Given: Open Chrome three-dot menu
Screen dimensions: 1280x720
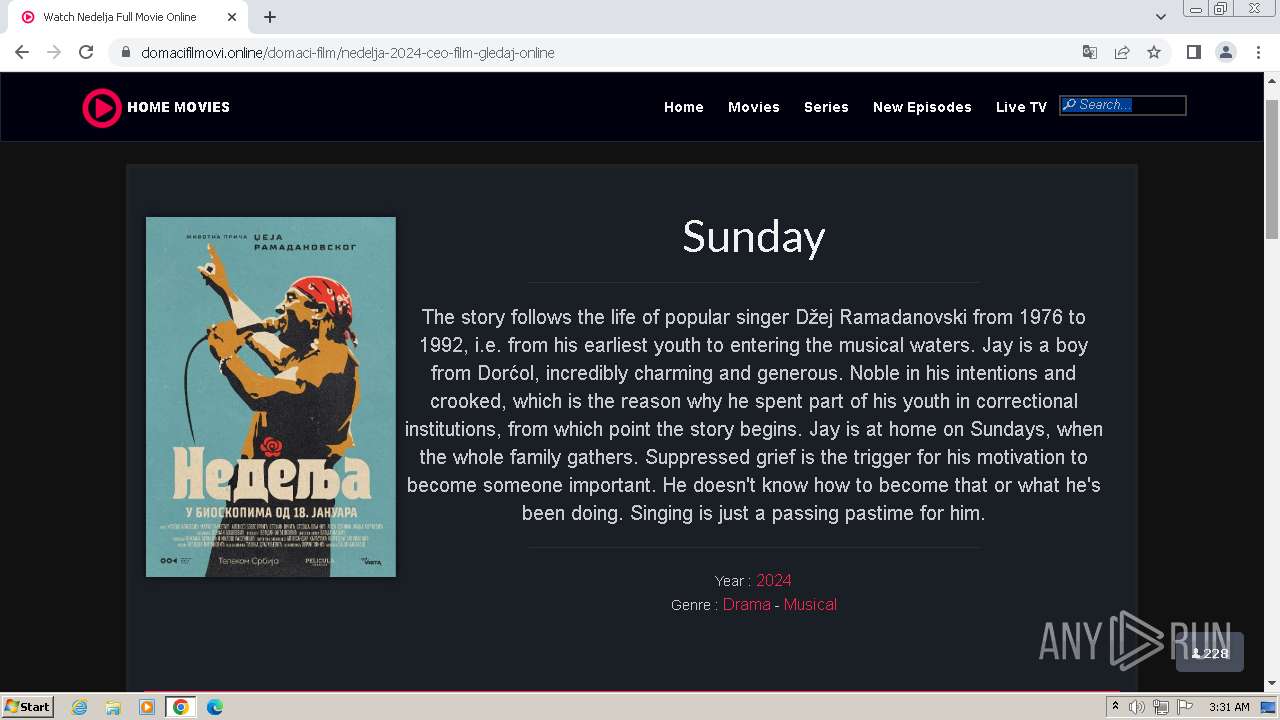Looking at the screenshot, I should (x=1258, y=52).
